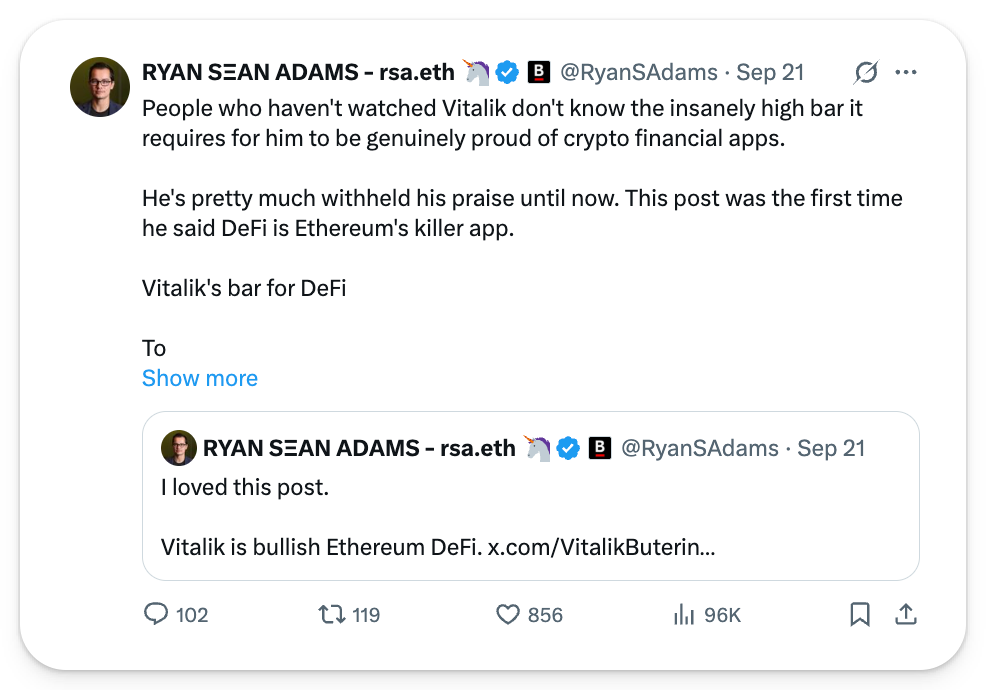Open the three-dot more options menu
The width and height of the screenshot is (986, 690).
coord(906,72)
